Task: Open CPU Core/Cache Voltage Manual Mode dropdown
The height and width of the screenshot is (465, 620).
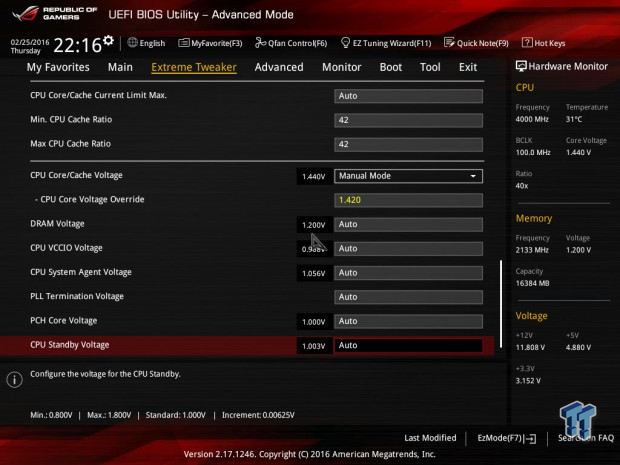Action: pyautogui.click(x=408, y=176)
